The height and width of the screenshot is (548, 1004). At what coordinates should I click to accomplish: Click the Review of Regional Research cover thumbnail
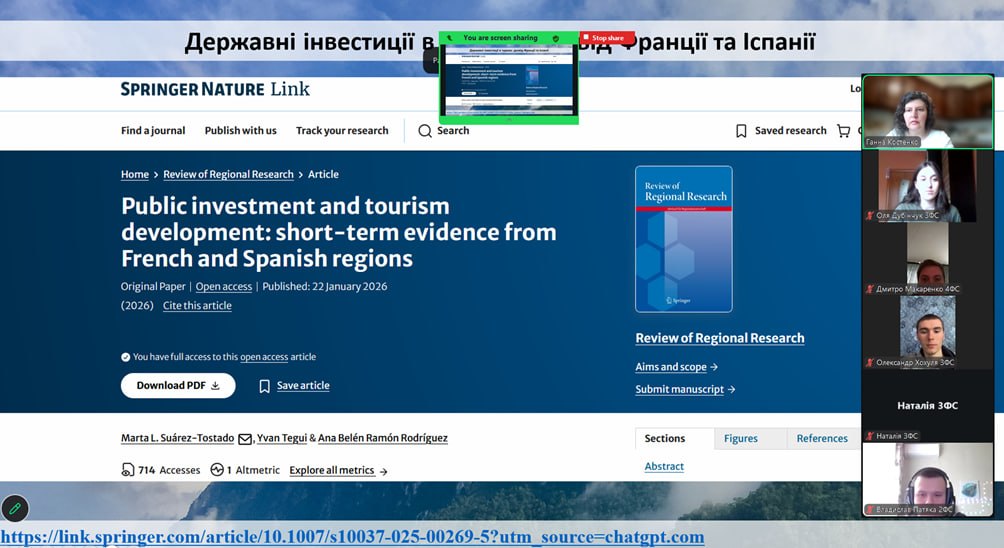[683, 239]
